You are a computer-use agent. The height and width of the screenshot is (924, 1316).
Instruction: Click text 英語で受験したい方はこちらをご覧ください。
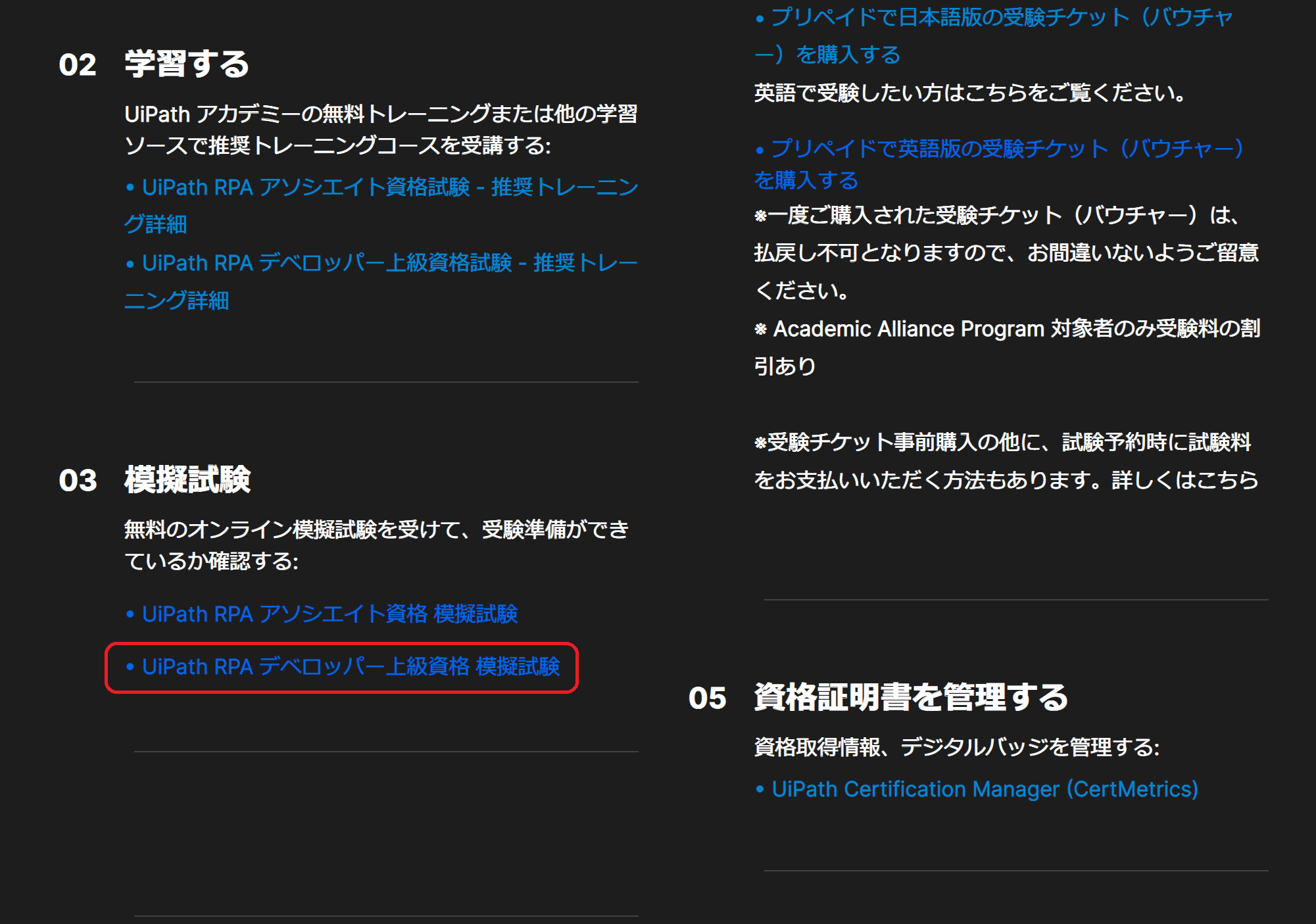[971, 93]
